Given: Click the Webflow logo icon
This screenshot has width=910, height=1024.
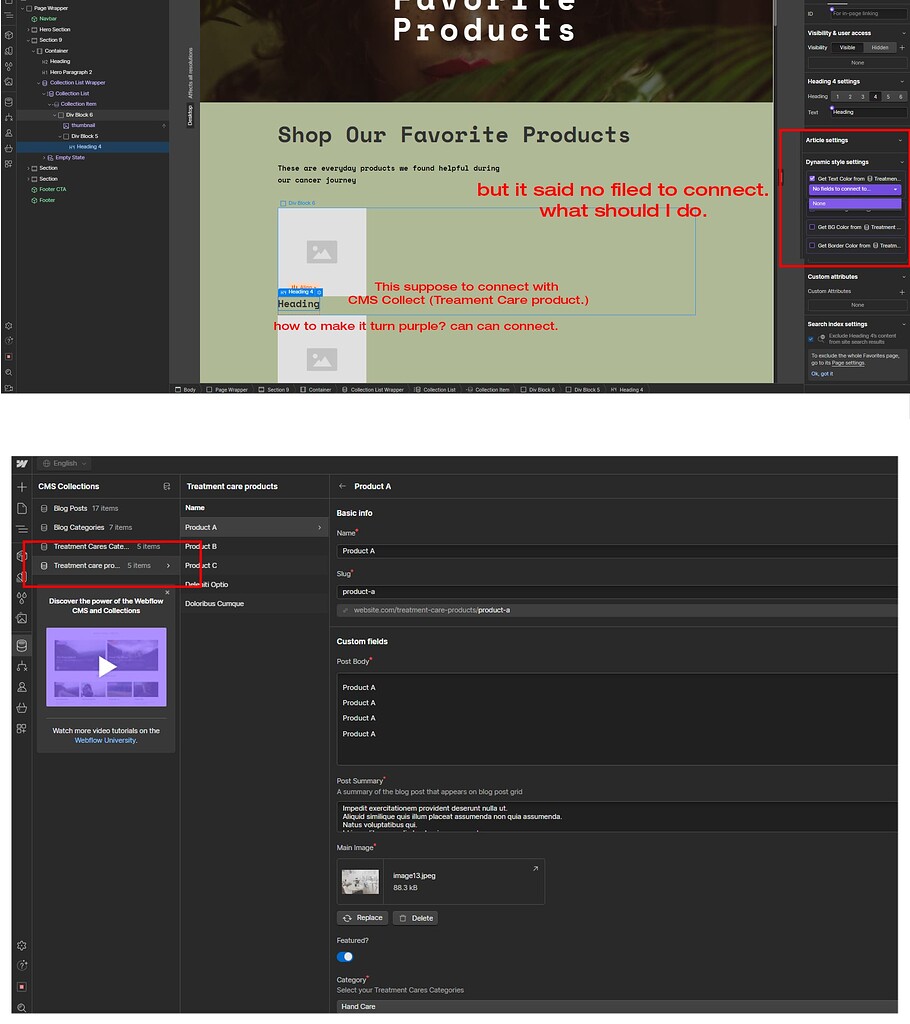Looking at the screenshot, I should pyautogui.click(x=22, y=463).
